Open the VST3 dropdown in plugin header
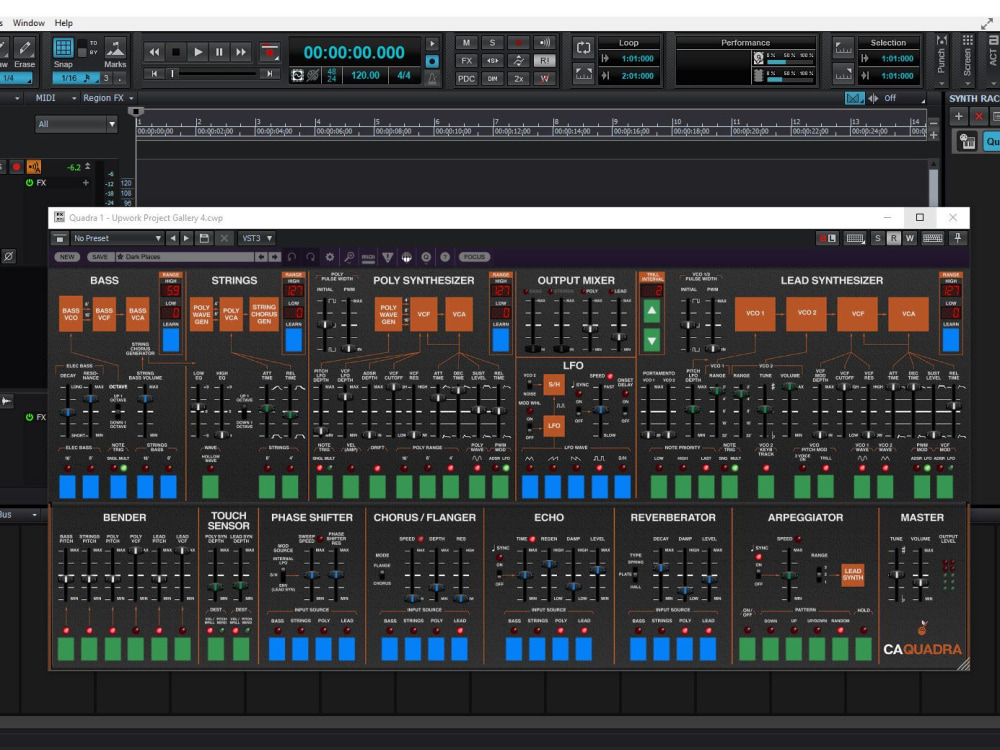The height and width of the screenshot is (750, 1000). (x=256, y=238)
